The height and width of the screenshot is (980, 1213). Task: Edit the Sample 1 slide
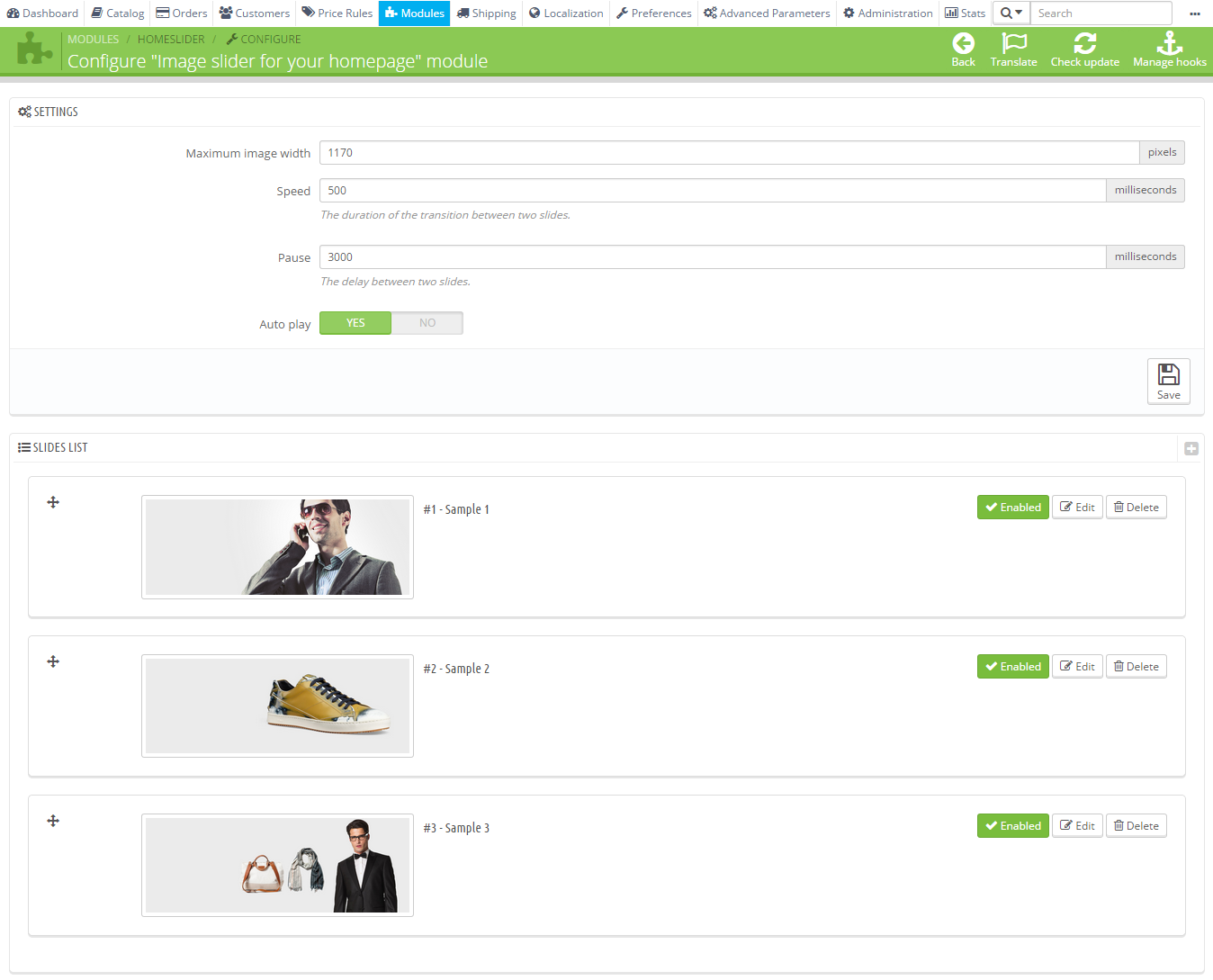(1077, 508)
